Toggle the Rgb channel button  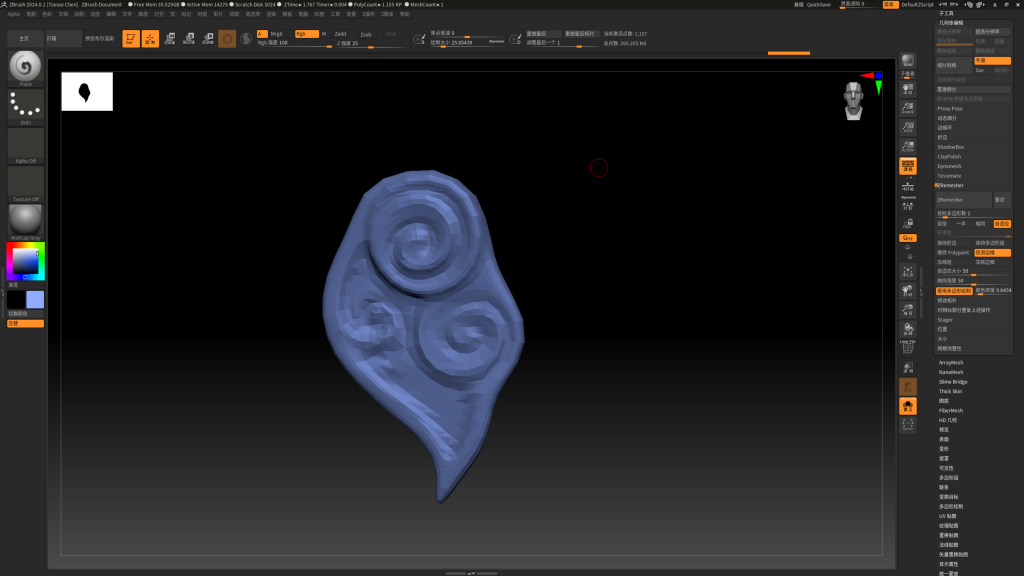tap(303, 33)
